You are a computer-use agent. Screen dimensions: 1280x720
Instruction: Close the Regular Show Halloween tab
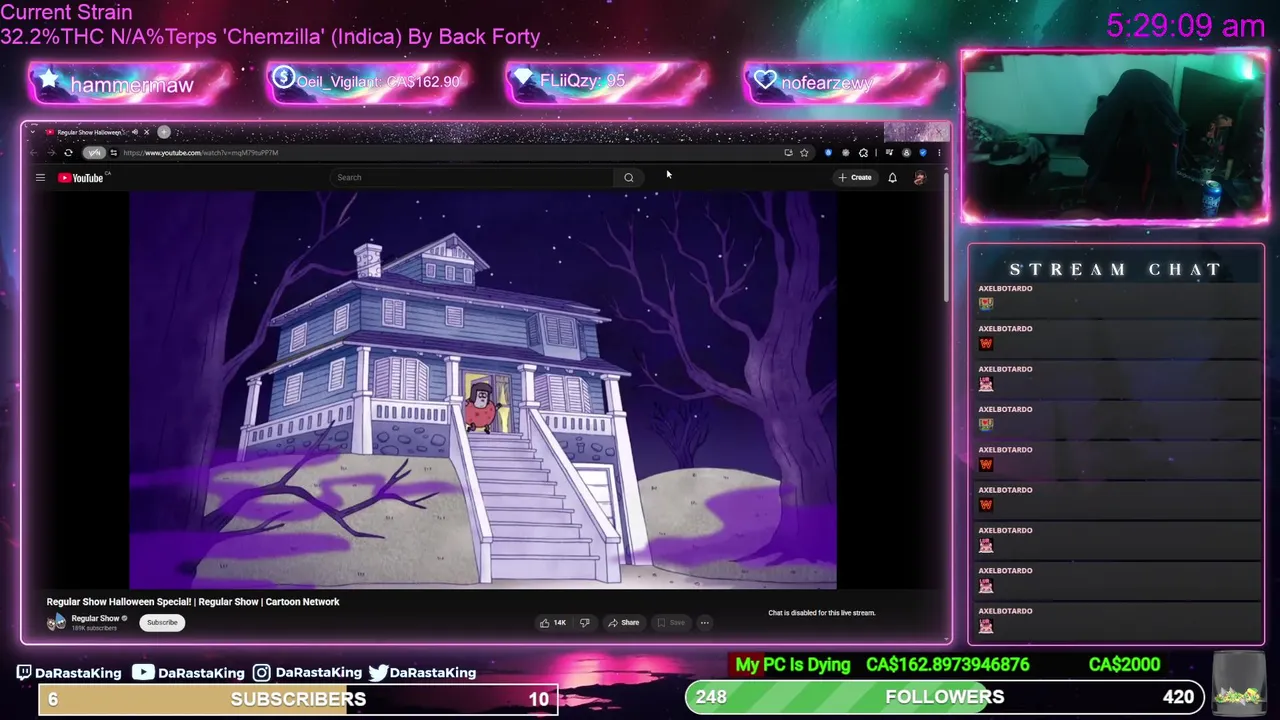click(147, 132)
